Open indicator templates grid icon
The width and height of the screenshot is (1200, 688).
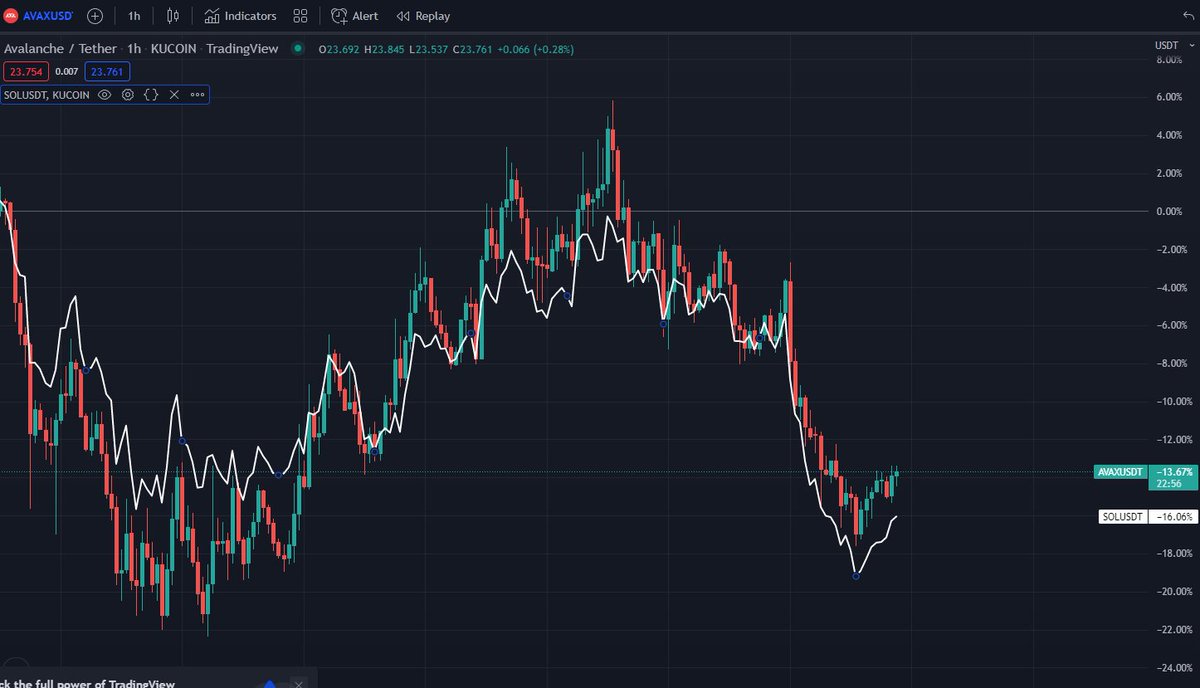click(x=300, y=16)
